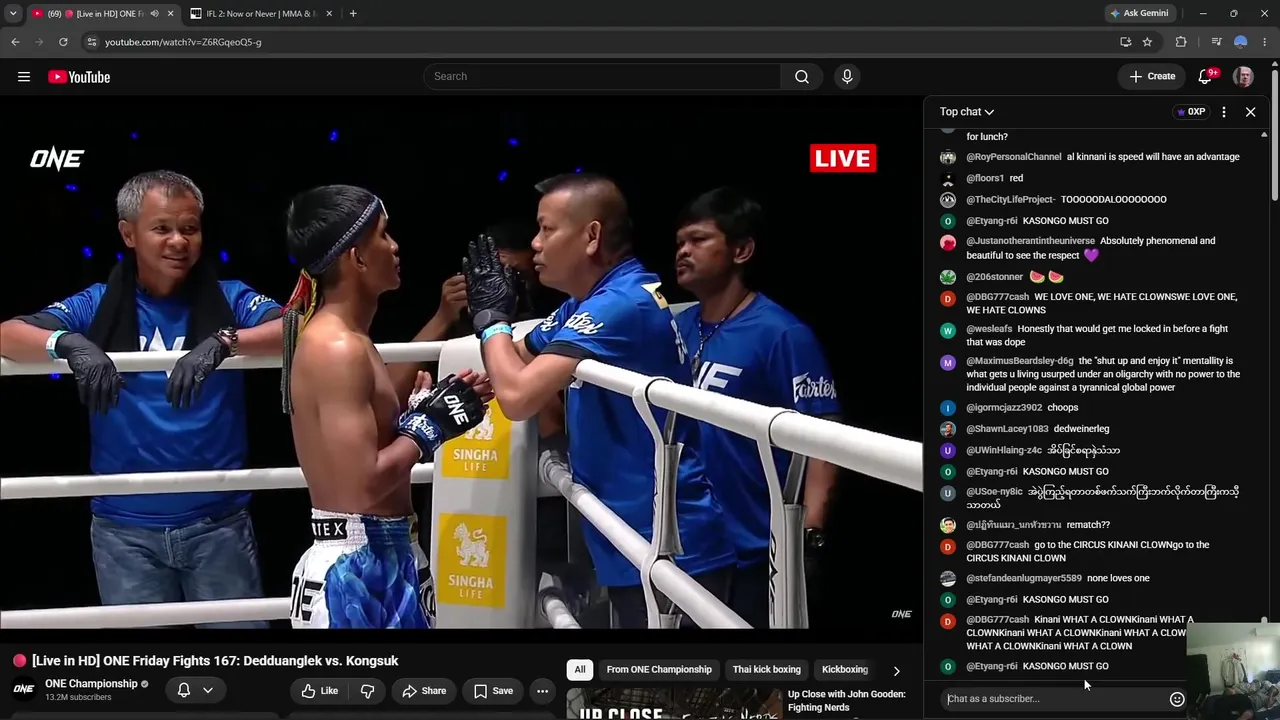Expand the Top chat mode dropdown

pos(966,112)
